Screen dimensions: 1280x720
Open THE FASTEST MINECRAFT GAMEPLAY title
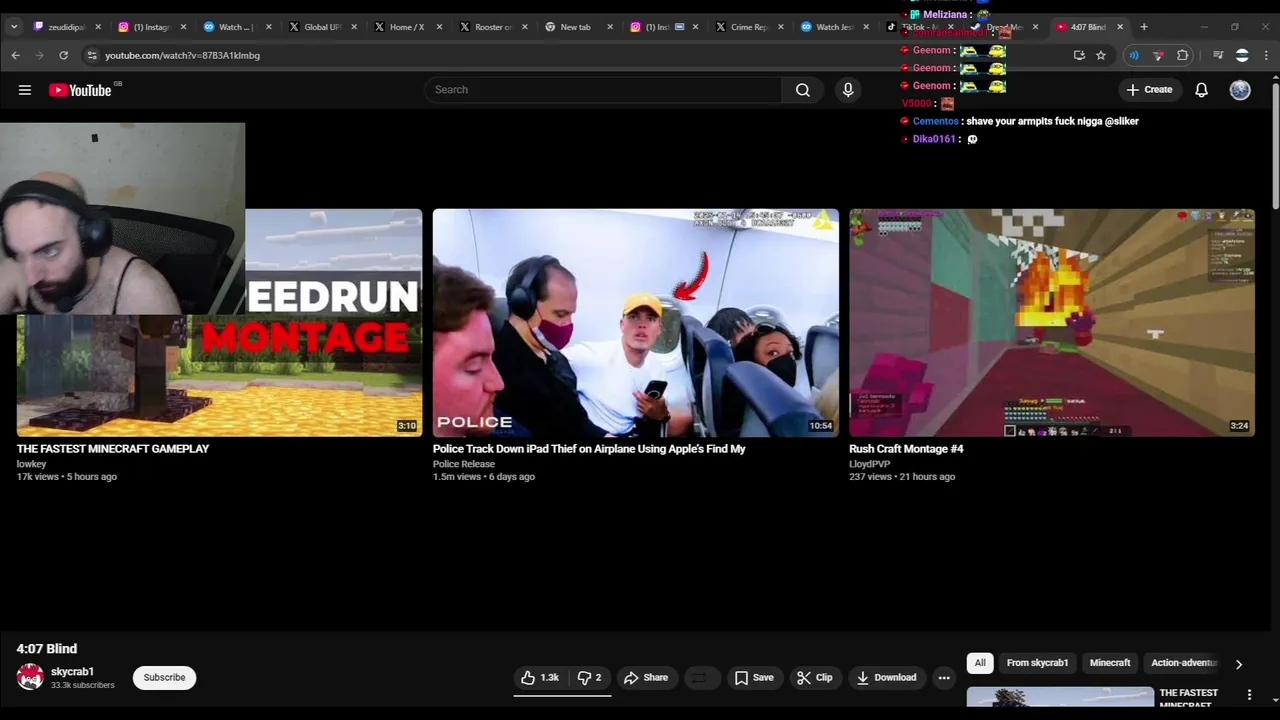pos(113,449)
